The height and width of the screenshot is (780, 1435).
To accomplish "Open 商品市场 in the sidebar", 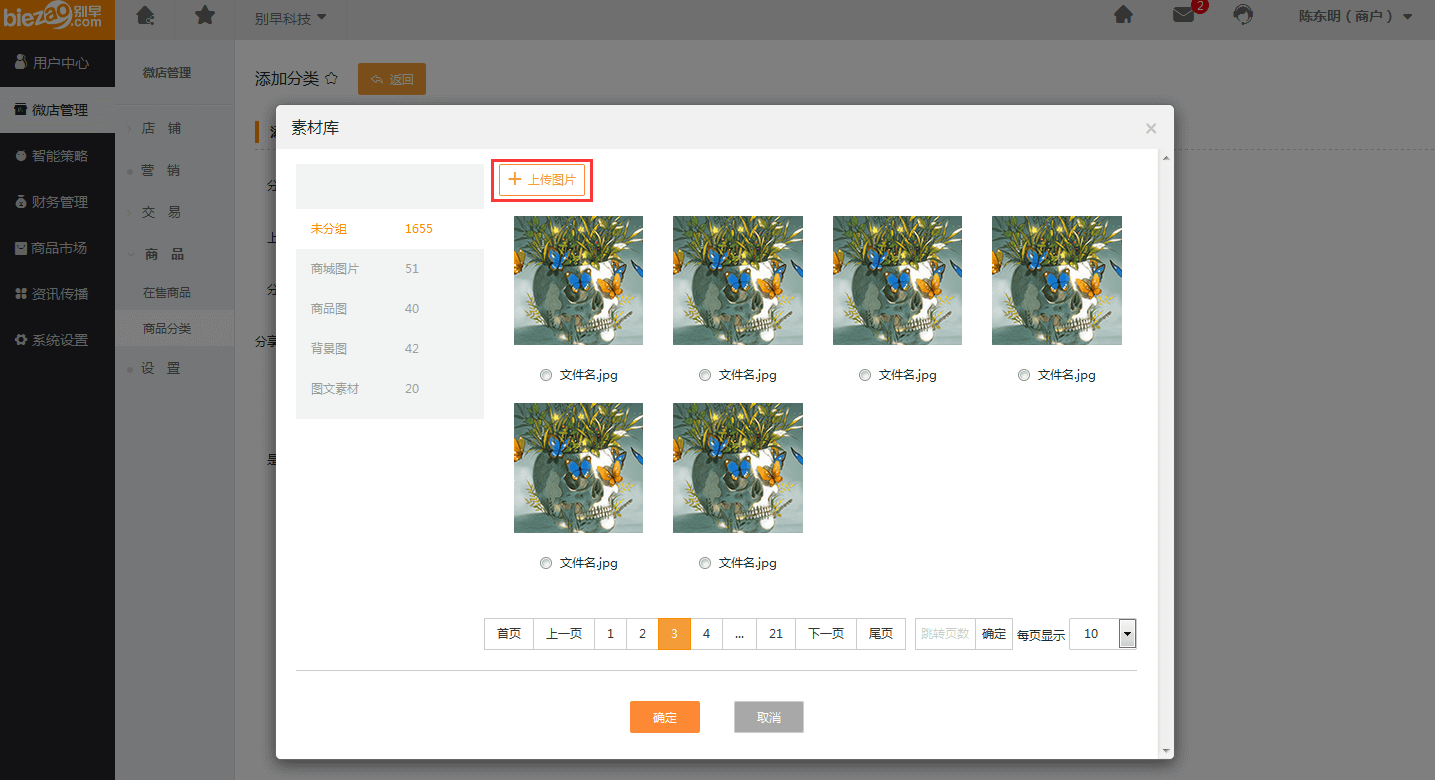I will [x=57, y=248].
